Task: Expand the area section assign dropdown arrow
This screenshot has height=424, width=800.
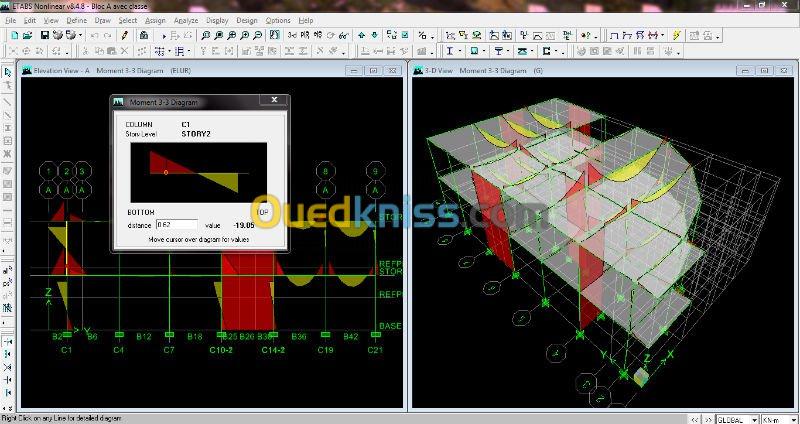Action: point(484,52)
